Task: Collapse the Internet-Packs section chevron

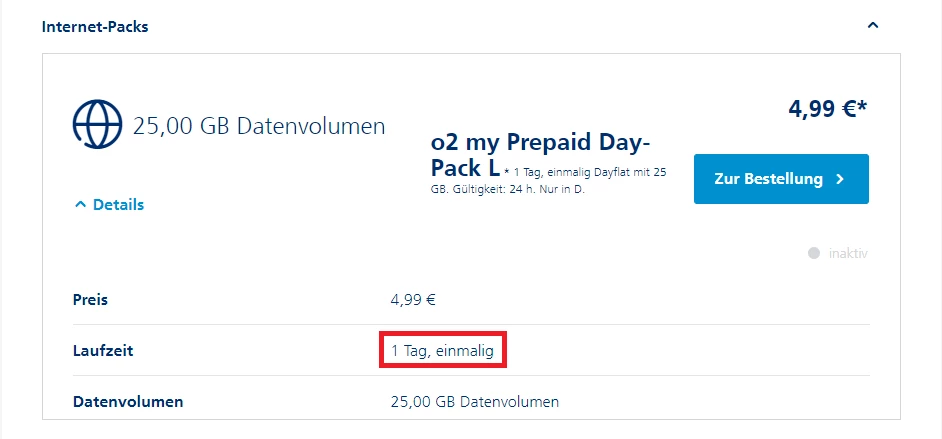Action: pos(873,26)
